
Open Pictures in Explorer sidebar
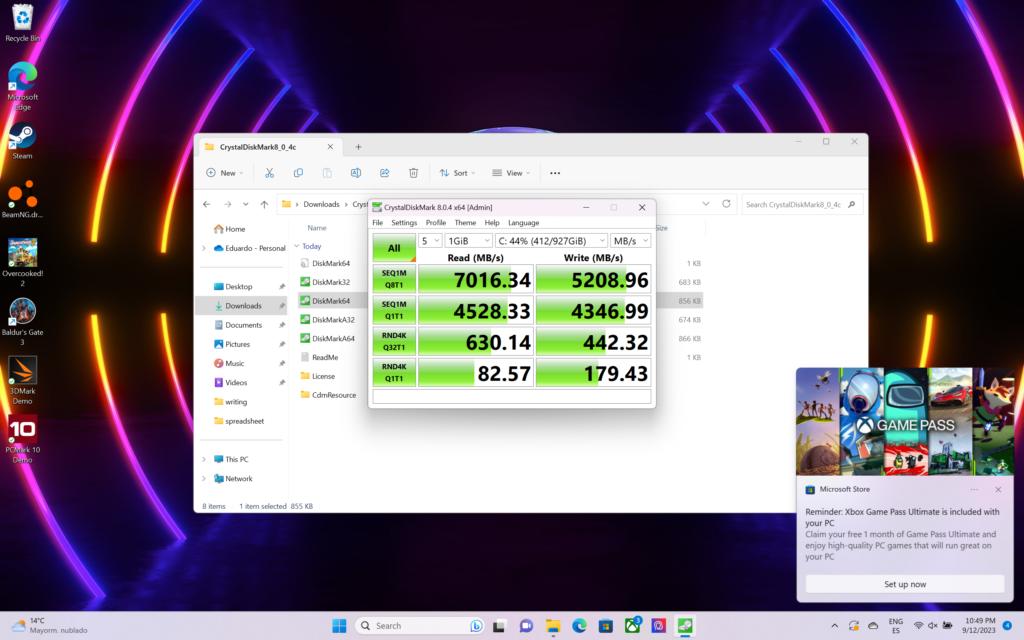tap(237, 344)
